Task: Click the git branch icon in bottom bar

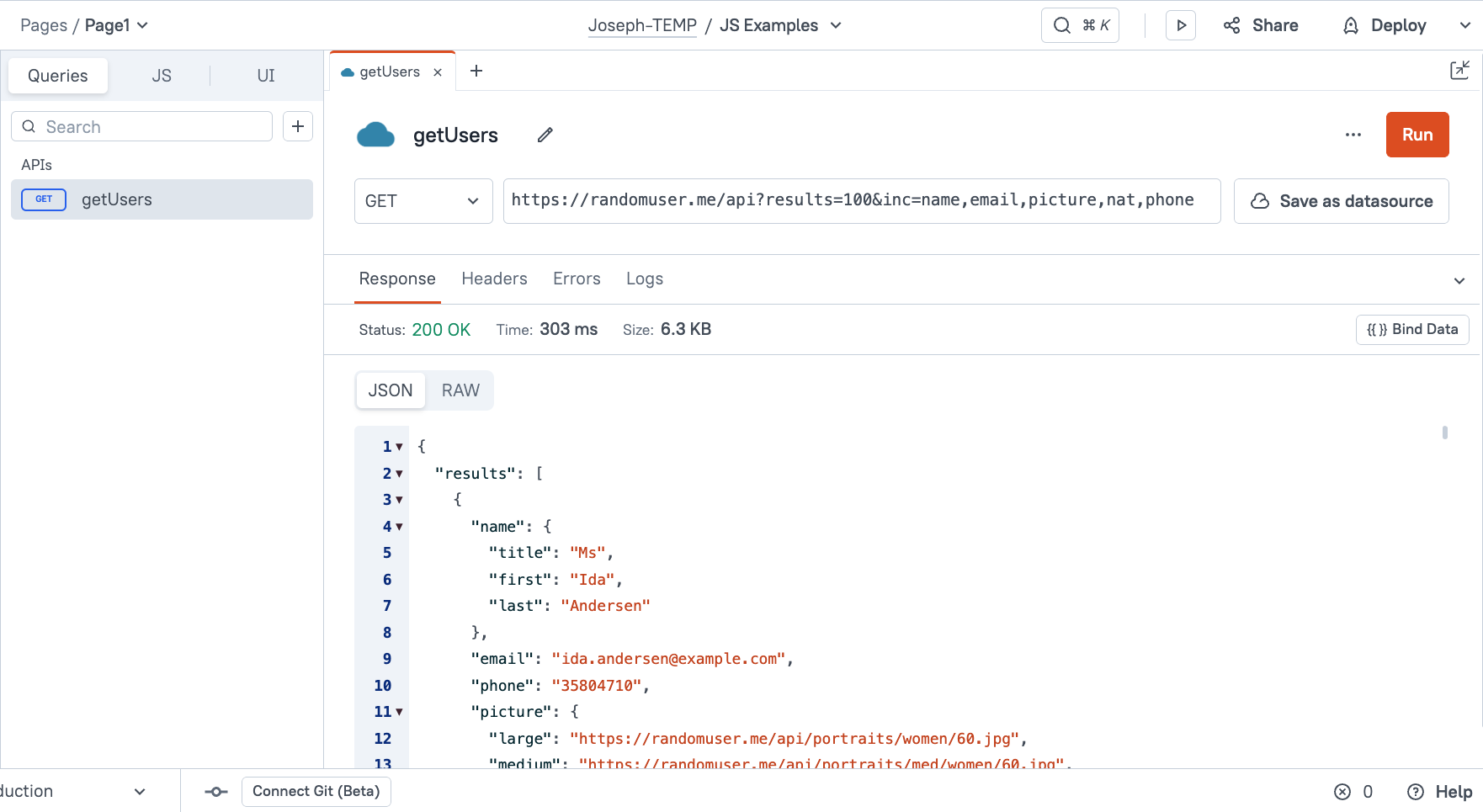Action: click(216, 792)
